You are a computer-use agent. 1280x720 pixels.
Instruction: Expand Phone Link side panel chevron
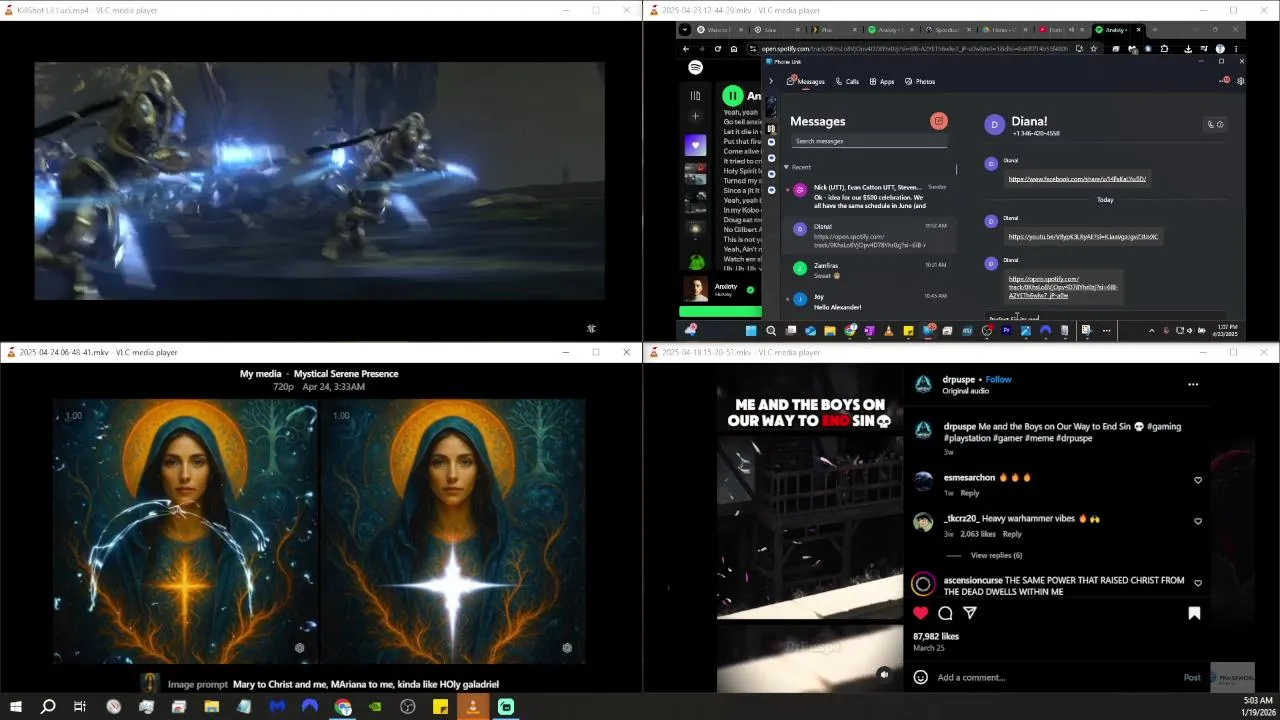(770, 81)
